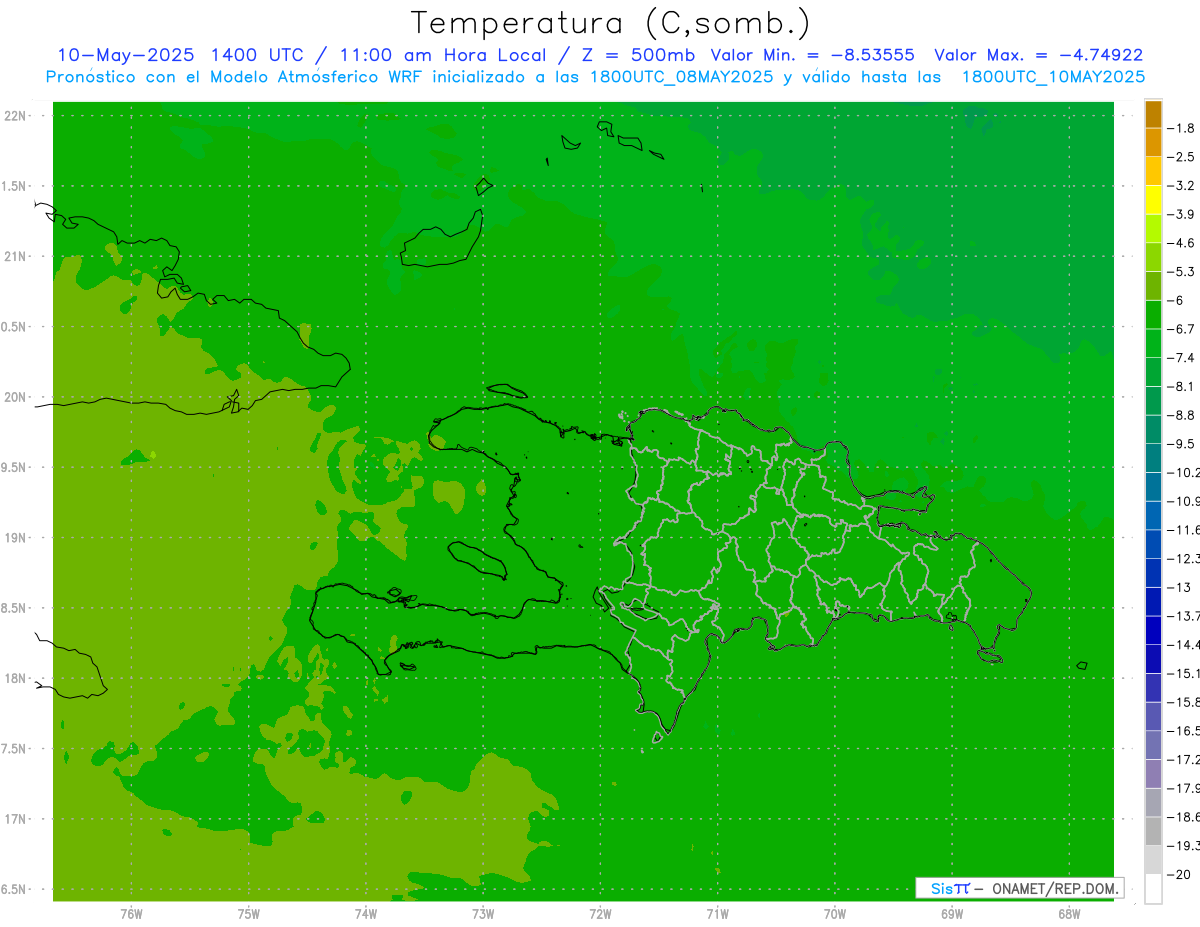Click the "Valor Max. = -4.74922" text
The image size is (1200, 927).
[1038, 55]
